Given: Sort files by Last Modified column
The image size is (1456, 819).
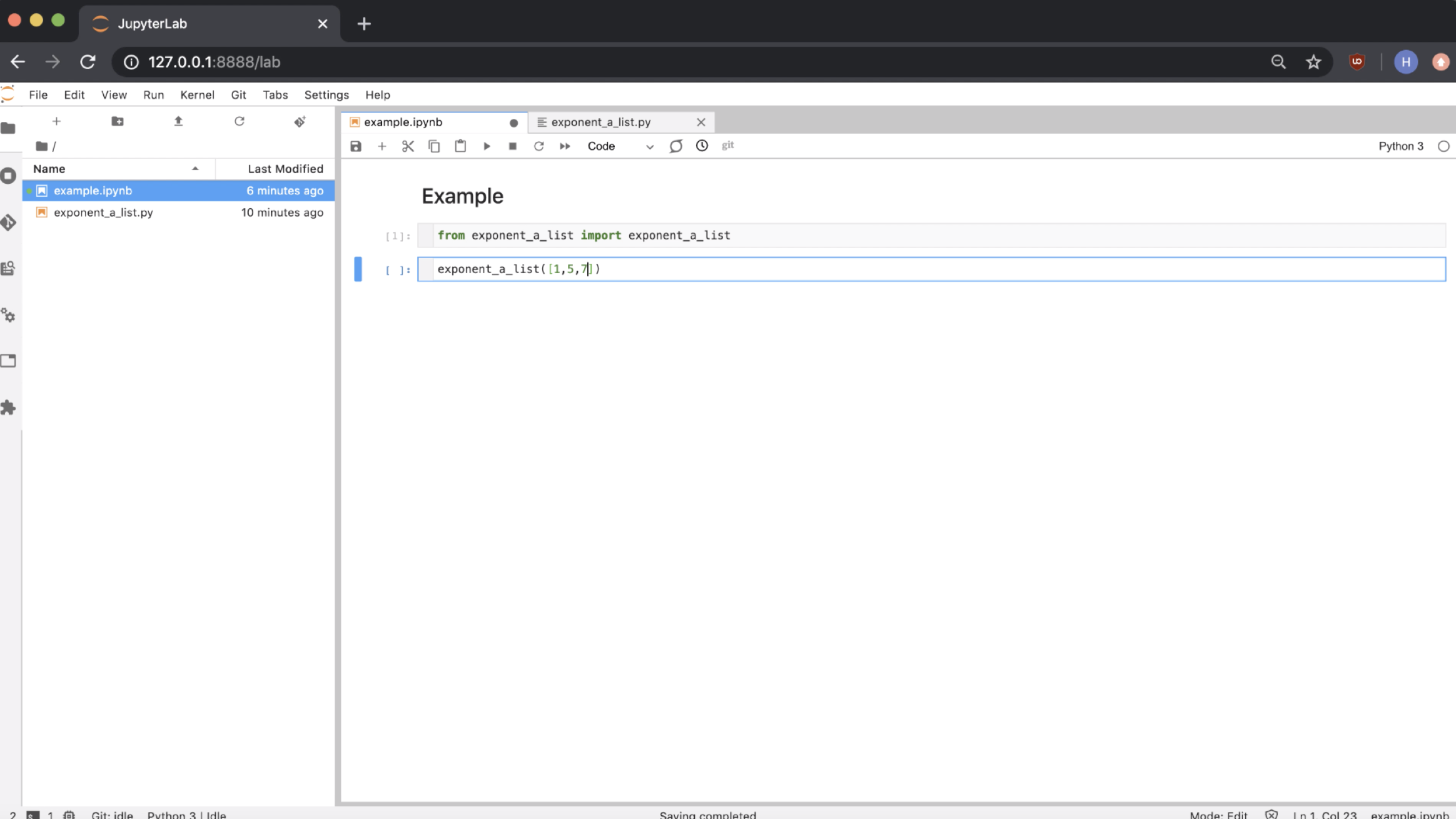Looking at the screenshot, I should pyautogui.click(x=285, y=169).
